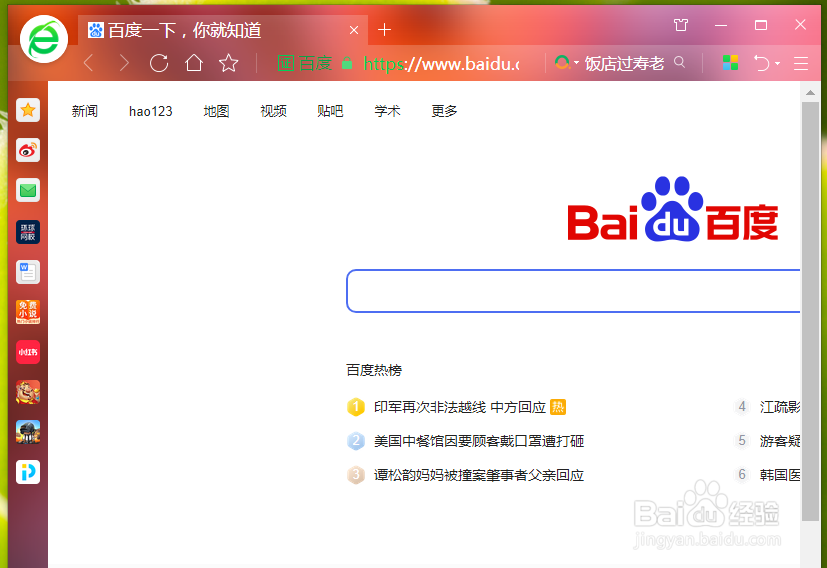This screenshot has height=568, width=827.
Task: Open the 贴吧 link
Action: coord(330,111)
